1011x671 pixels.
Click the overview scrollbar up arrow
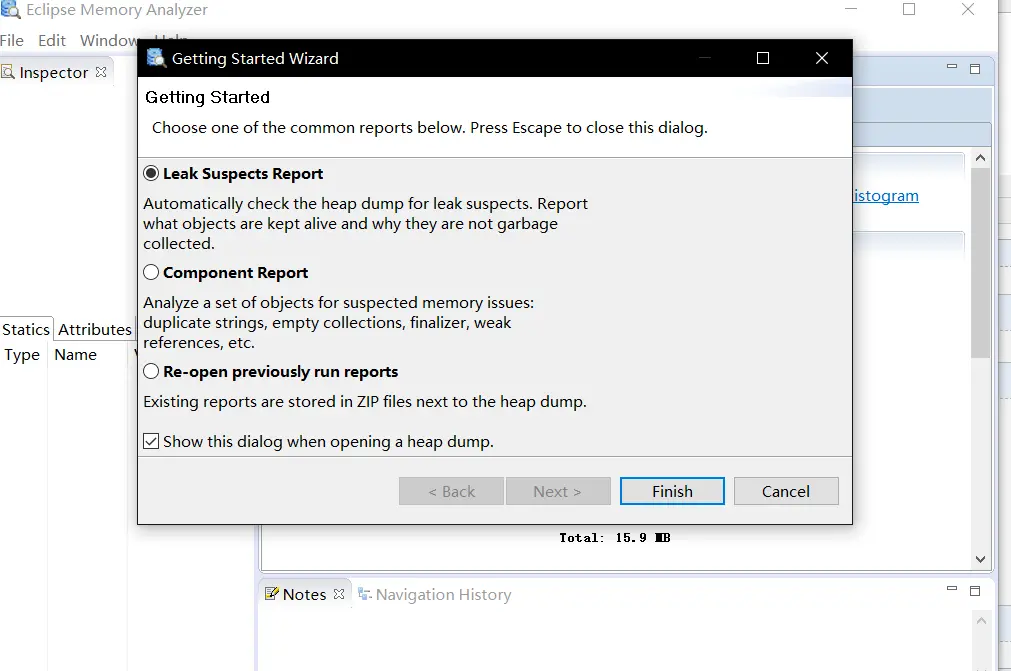coord(980,158)
